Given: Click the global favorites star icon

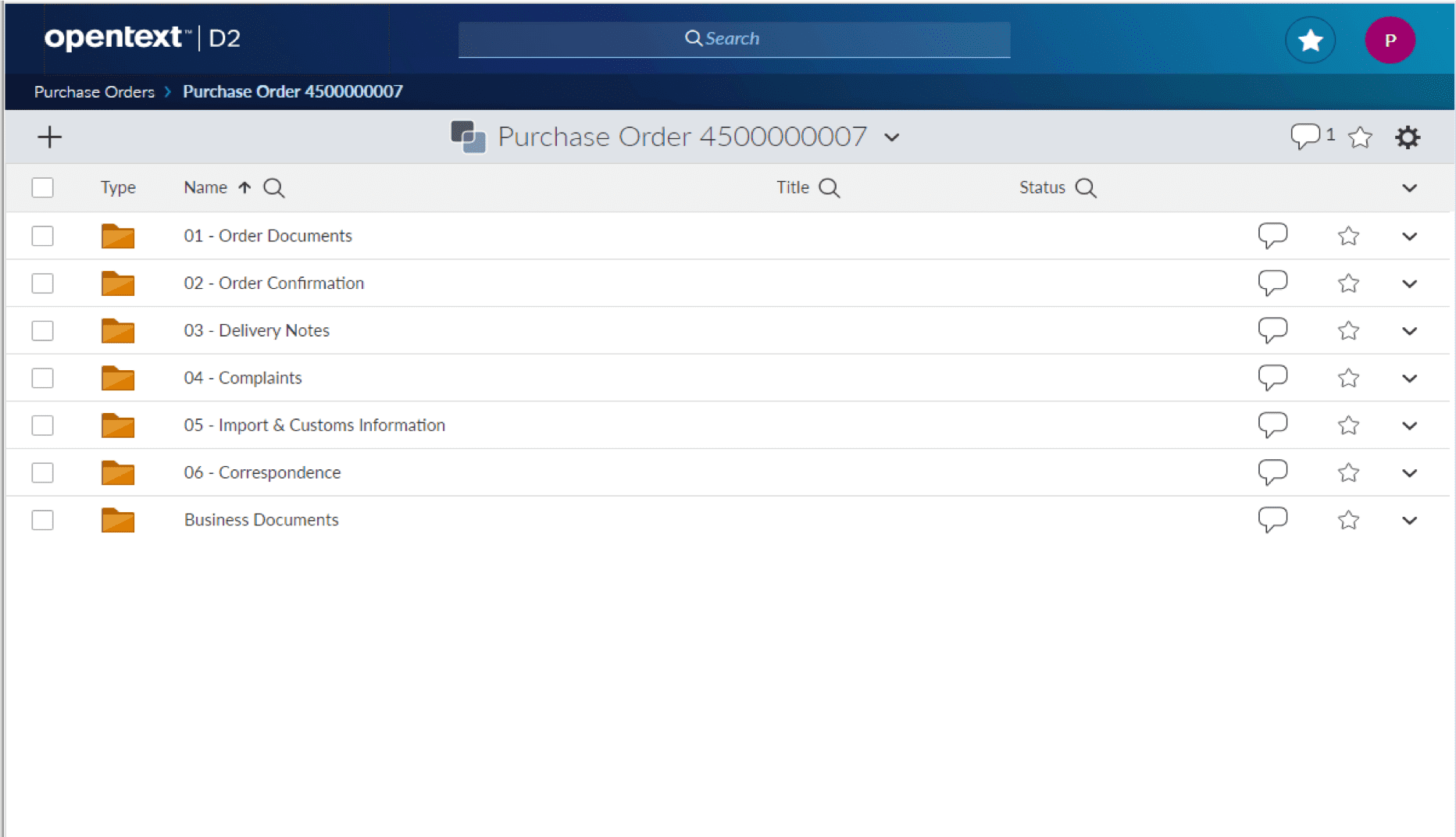Looking at the screenshot, I should pos(1310,39).
